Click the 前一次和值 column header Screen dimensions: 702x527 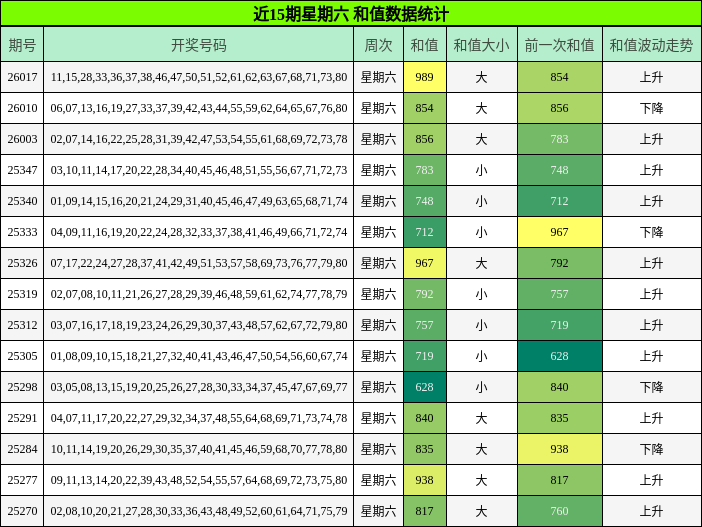pyautogui.click(x=560, y=44)
